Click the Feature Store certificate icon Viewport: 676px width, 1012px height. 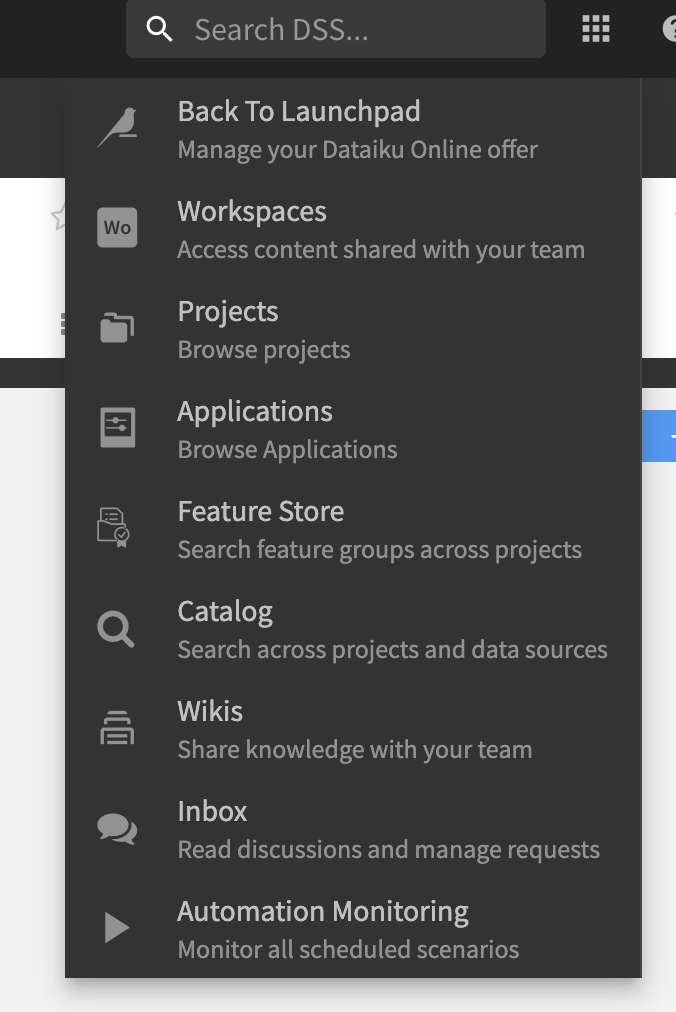point(114,527)
